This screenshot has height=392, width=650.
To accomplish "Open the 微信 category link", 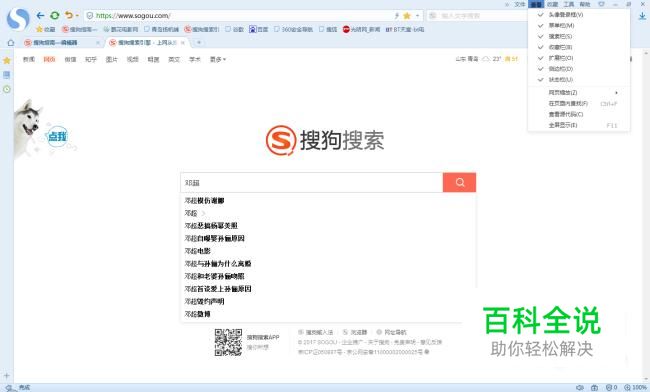I will 70,59.
